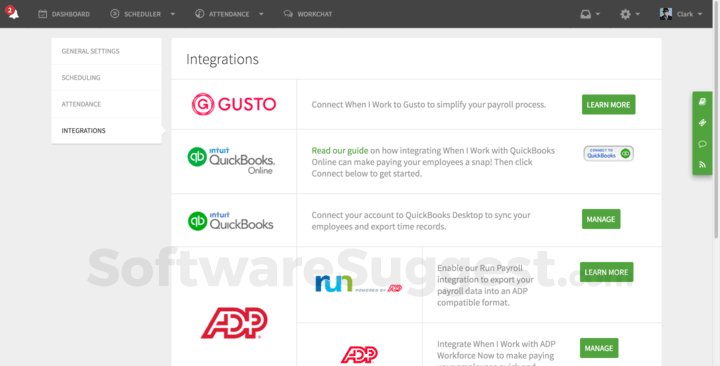Screen dimensions: 720x366
Task: Click the ticket icon in green side panel
Action: (702, 123)
